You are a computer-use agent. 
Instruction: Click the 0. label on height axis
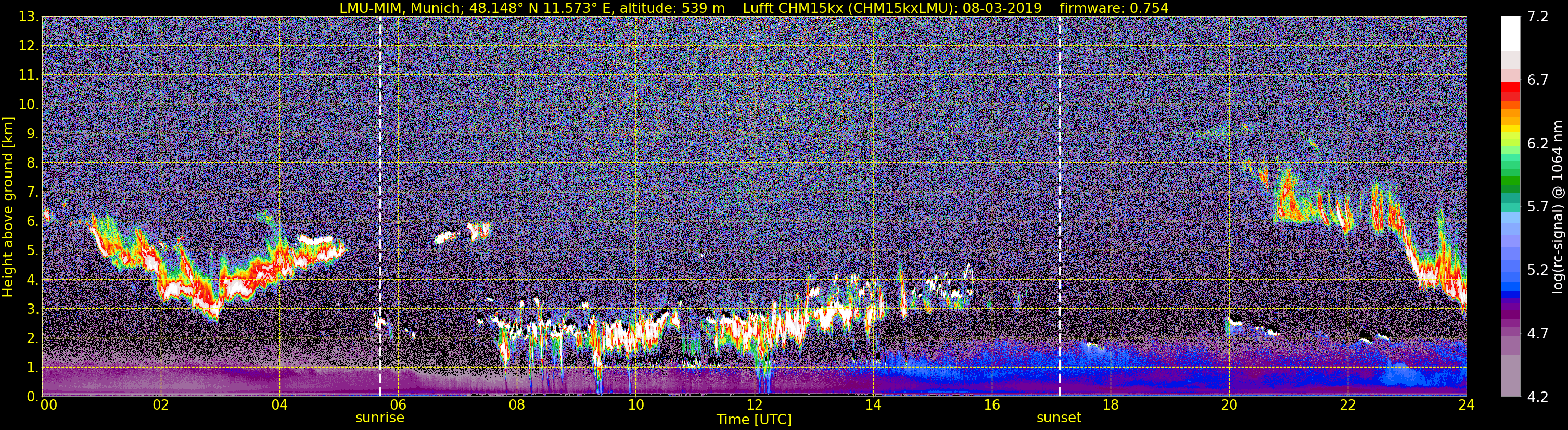pos(32,397)
